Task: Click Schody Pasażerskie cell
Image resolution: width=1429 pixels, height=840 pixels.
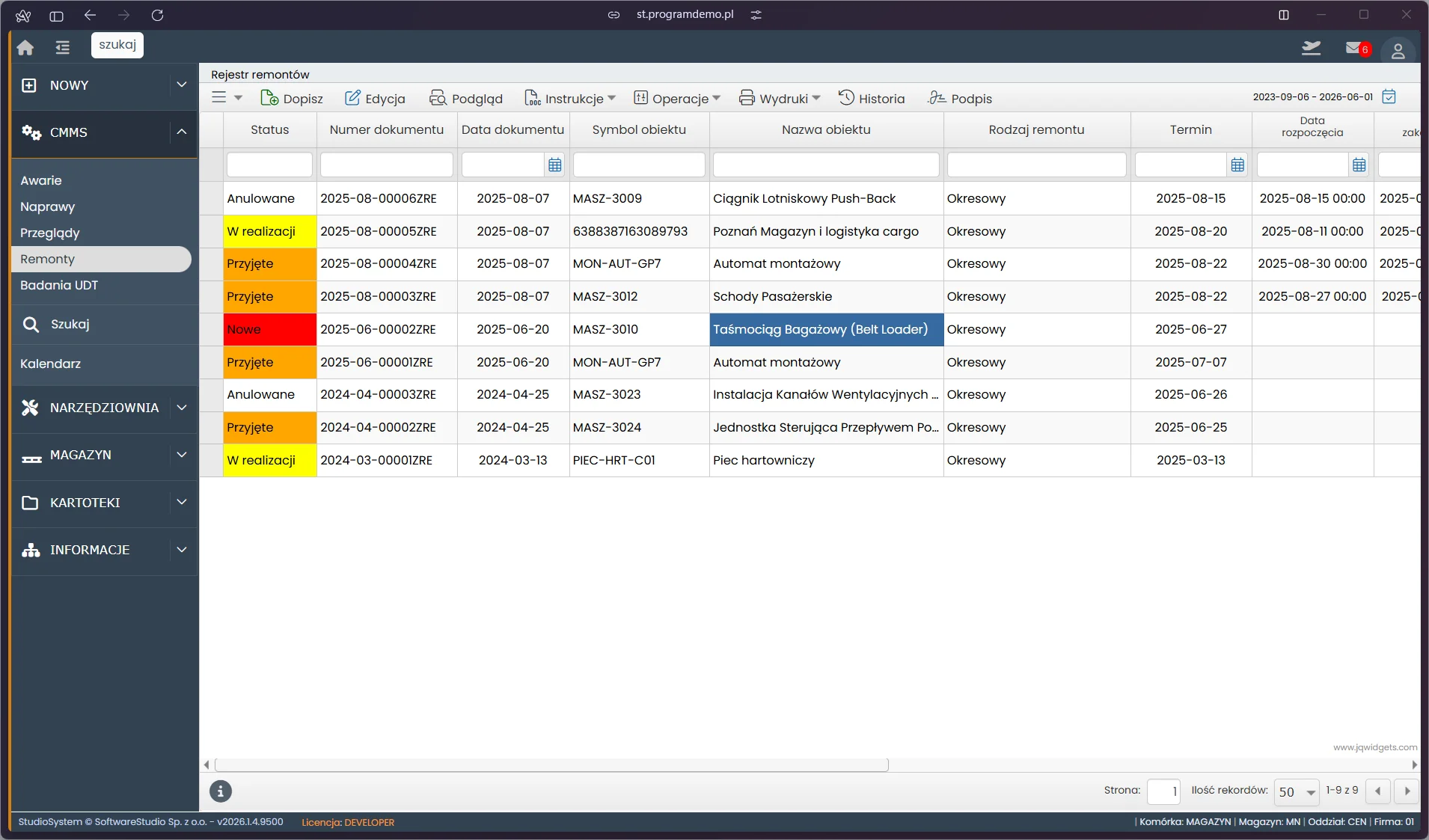Action: click(x=826, y=296)
